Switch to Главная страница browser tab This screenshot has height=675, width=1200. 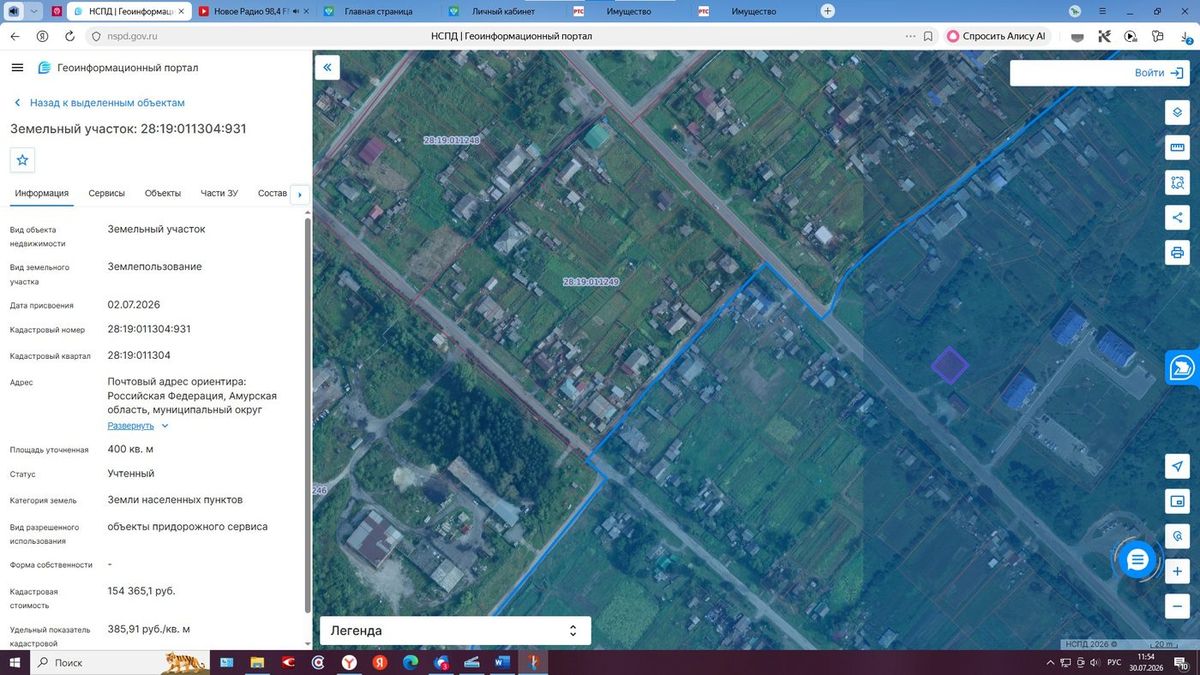[380, 11]
